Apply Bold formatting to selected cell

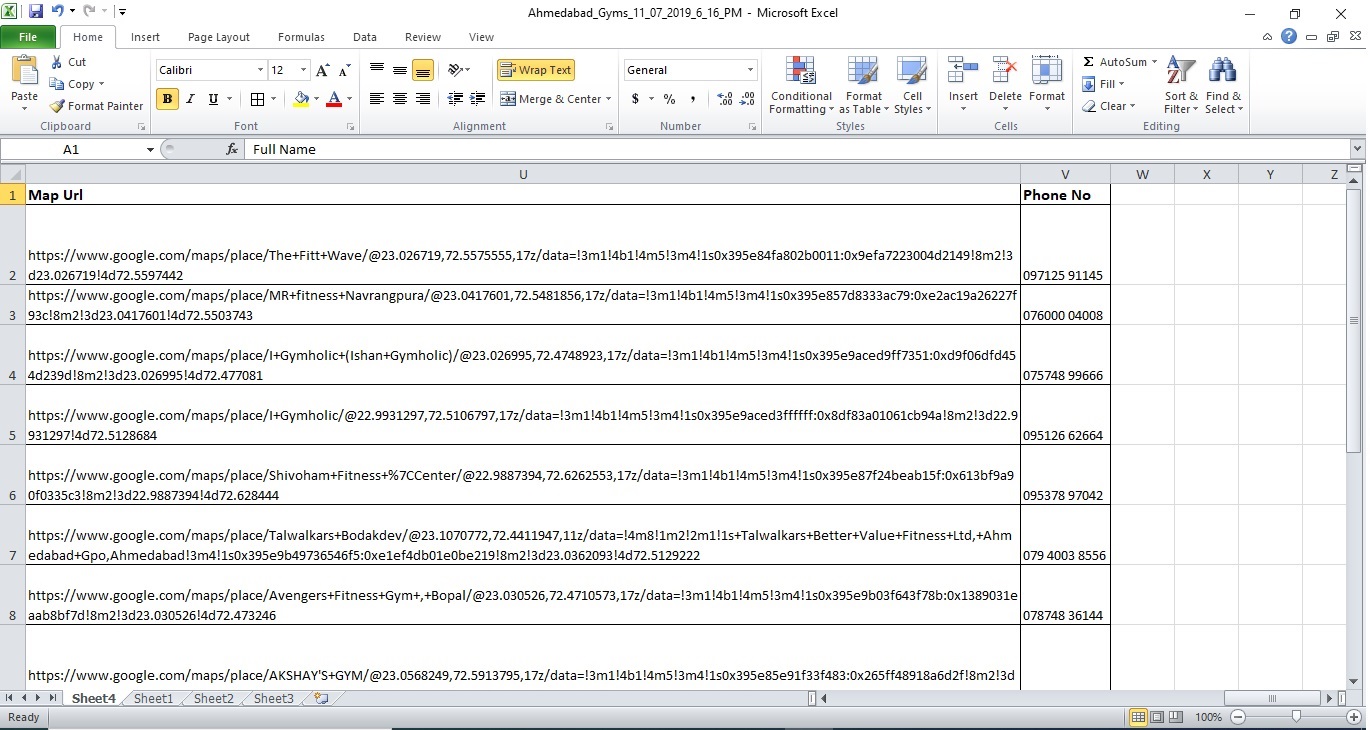tap(166, 99)
